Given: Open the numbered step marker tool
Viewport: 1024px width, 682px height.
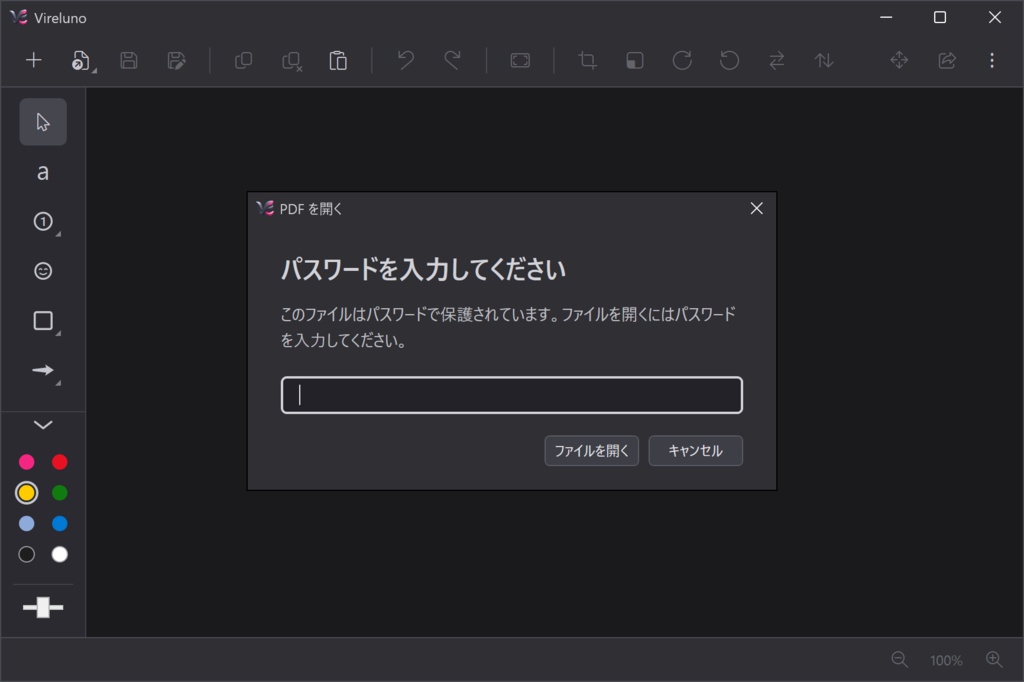Looking at the screenshot, I should click(x=44, y=222).
